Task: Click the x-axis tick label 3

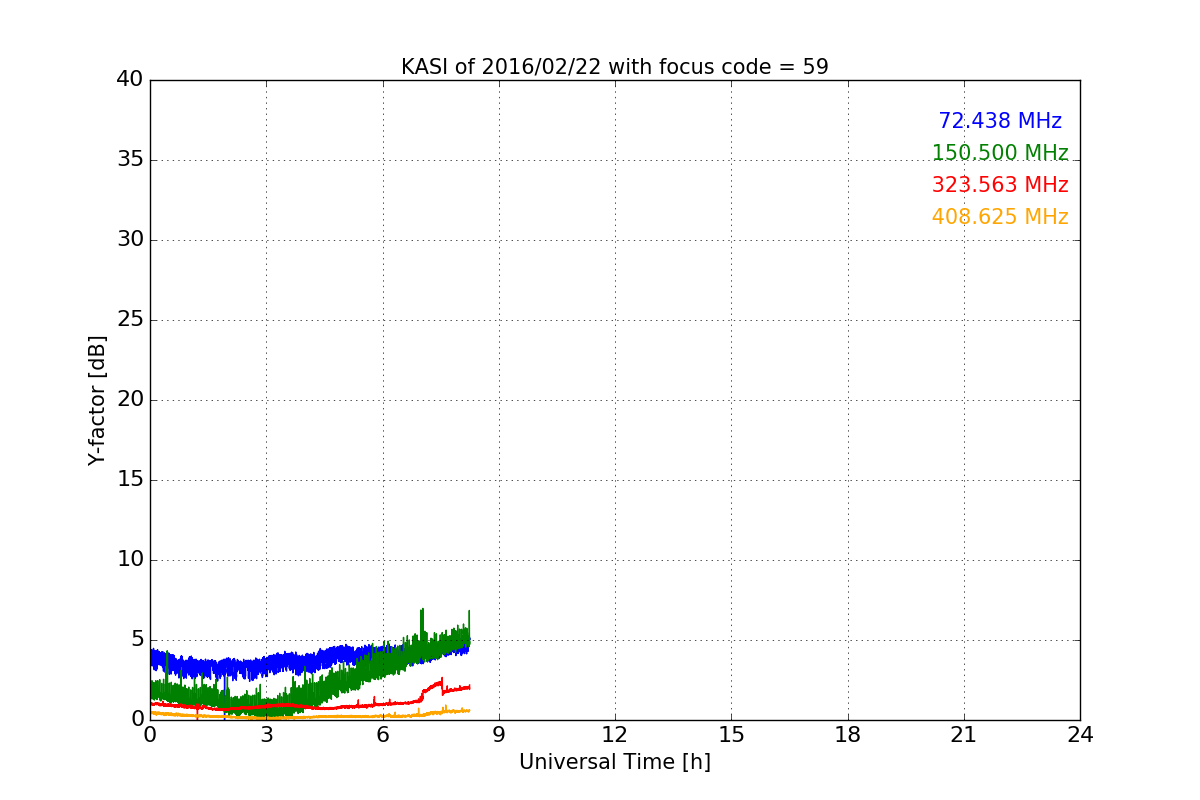Action: 266,735
